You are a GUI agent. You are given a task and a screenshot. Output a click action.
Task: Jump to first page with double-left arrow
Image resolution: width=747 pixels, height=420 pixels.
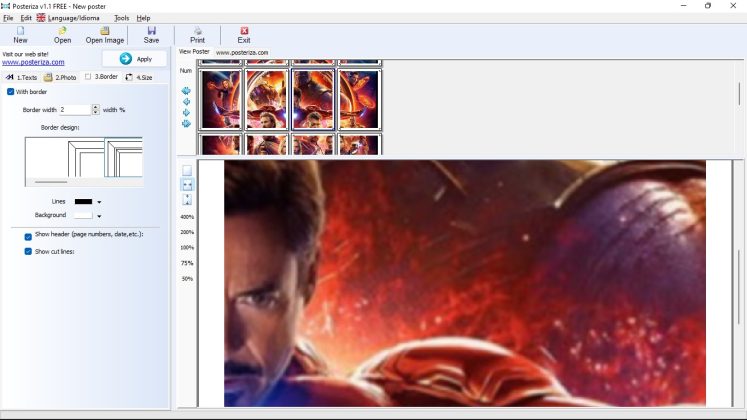[186, 90]
